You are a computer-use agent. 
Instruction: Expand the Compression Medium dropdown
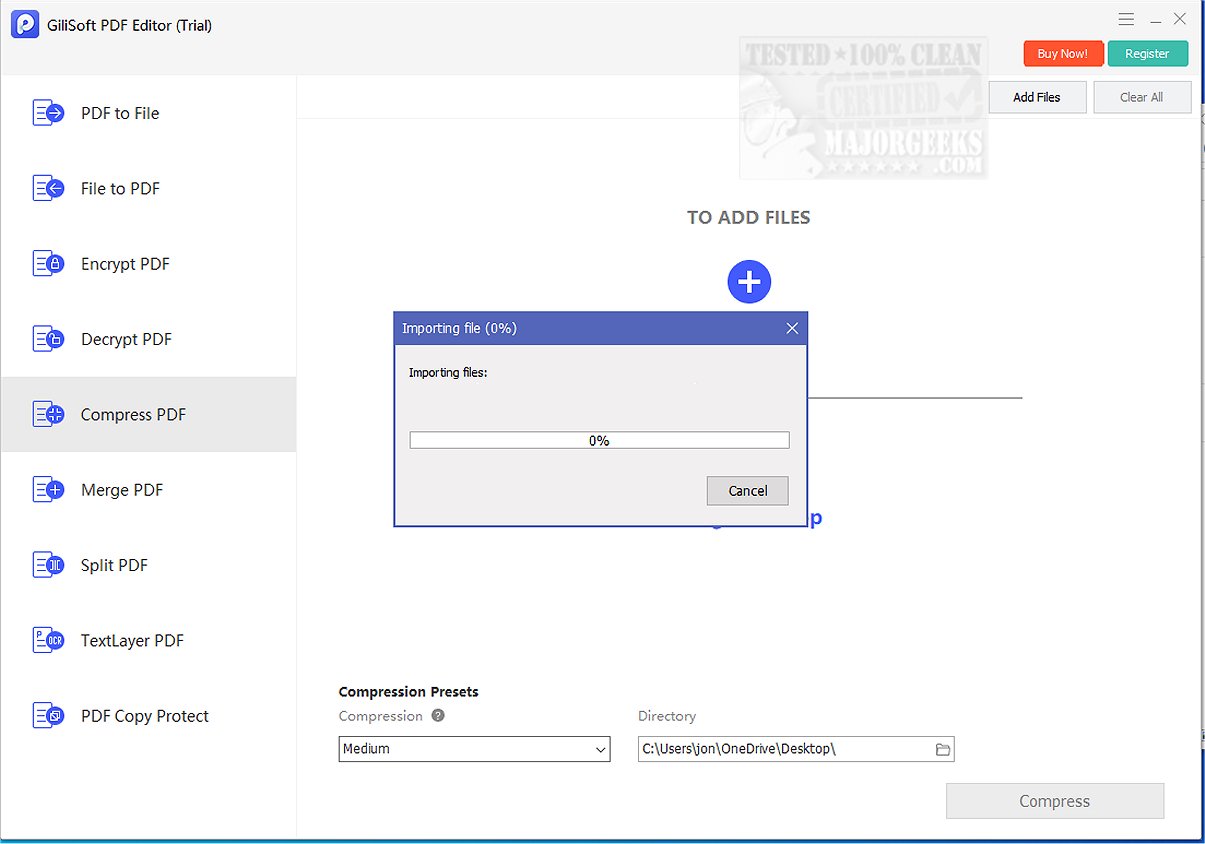click(474, 749)
